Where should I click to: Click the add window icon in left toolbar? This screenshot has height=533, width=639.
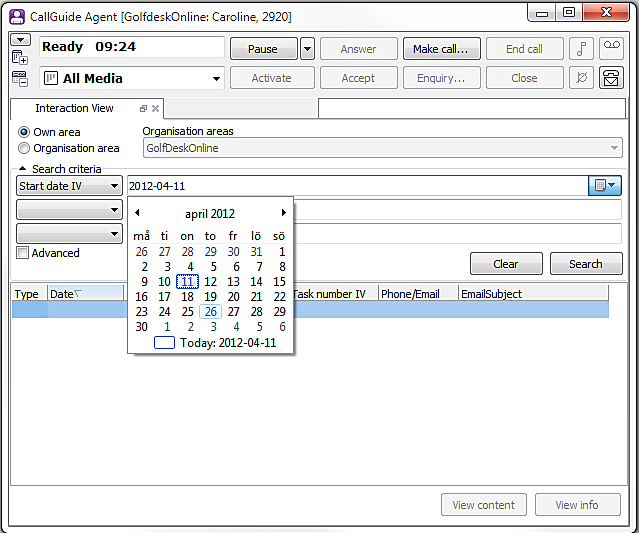click(20, 57)
